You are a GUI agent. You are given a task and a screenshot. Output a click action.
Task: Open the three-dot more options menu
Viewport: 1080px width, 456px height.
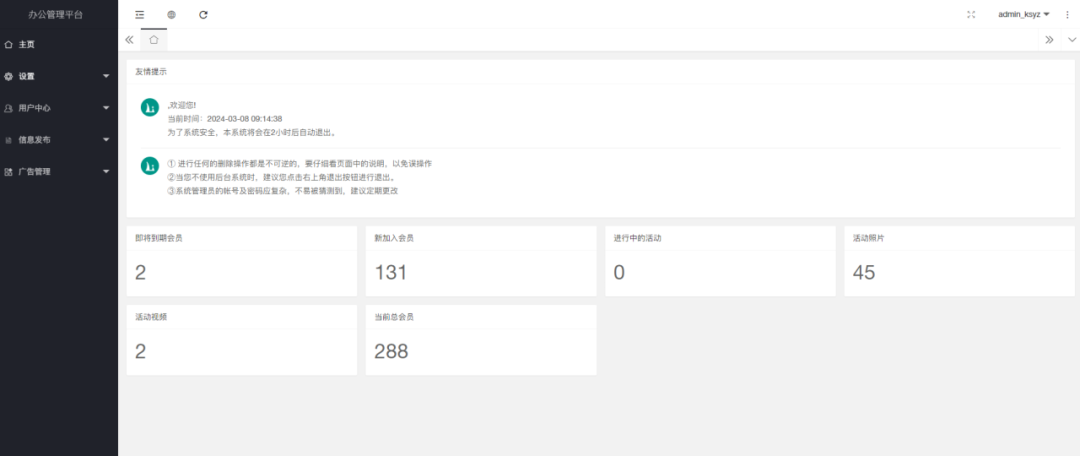click(1068, 14)
